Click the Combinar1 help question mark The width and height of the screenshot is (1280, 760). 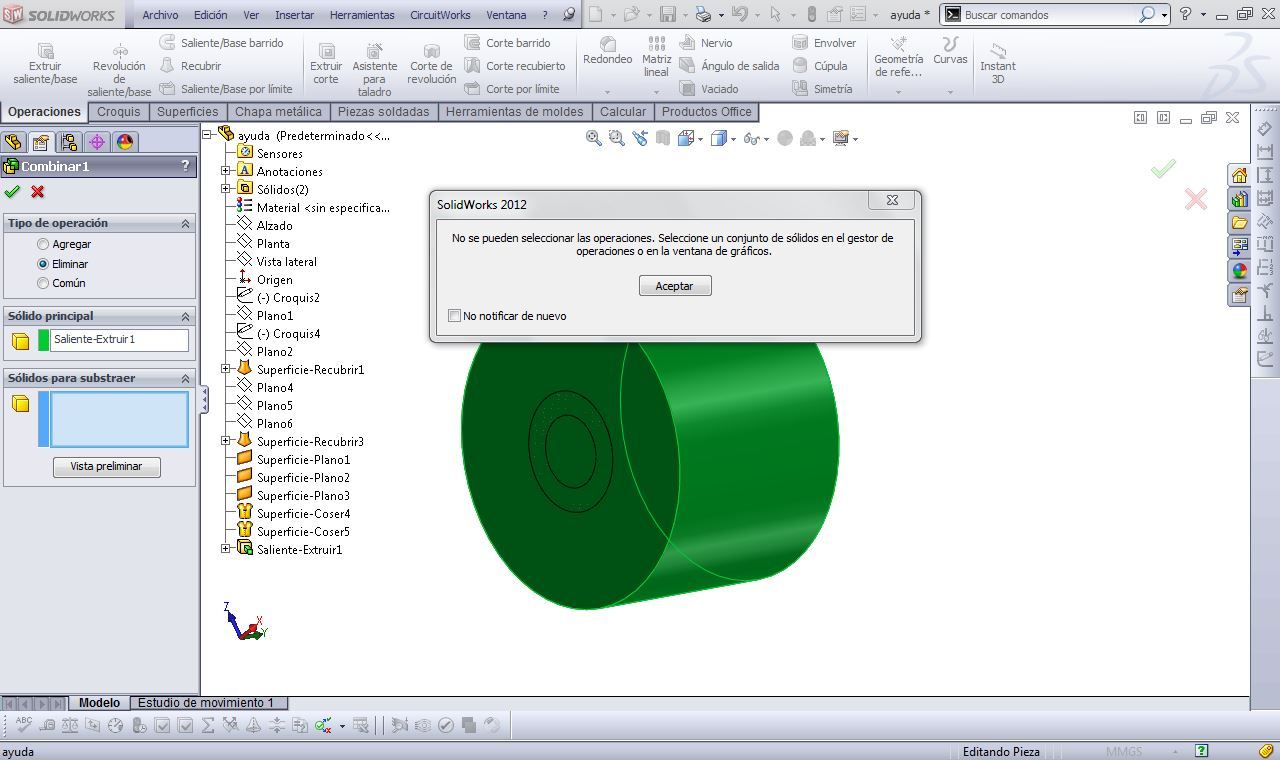coord(185,166)
